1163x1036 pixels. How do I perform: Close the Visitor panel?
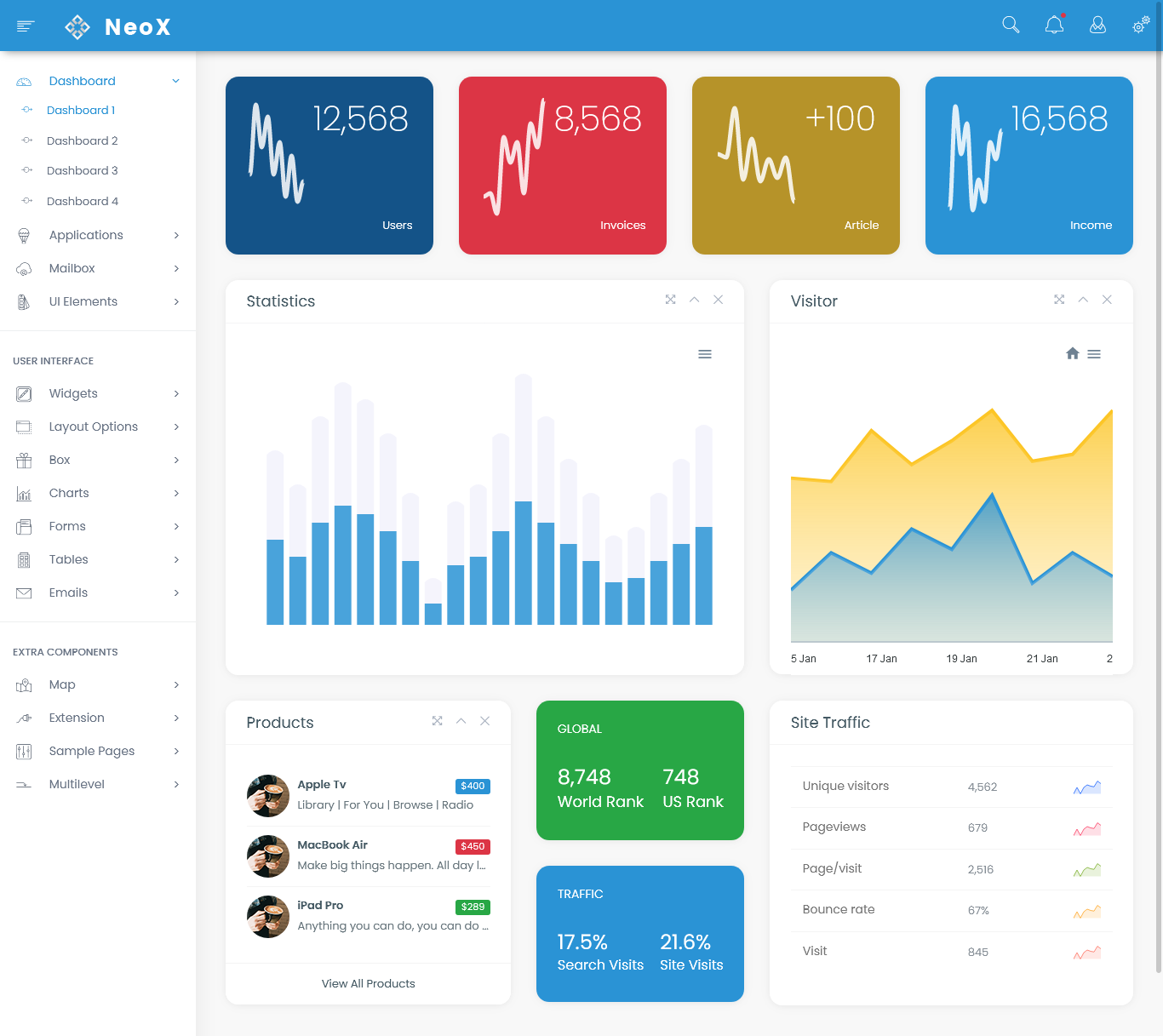1107,300
